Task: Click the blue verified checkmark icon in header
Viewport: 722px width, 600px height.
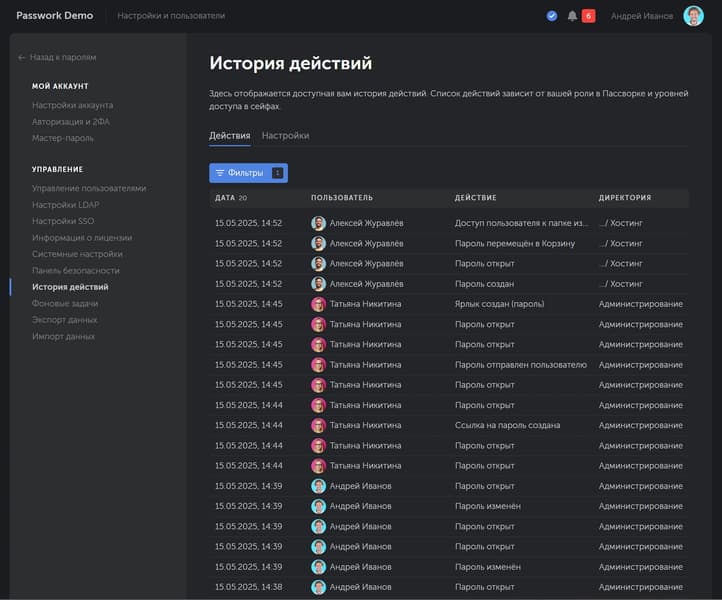Action: [552, 16]
